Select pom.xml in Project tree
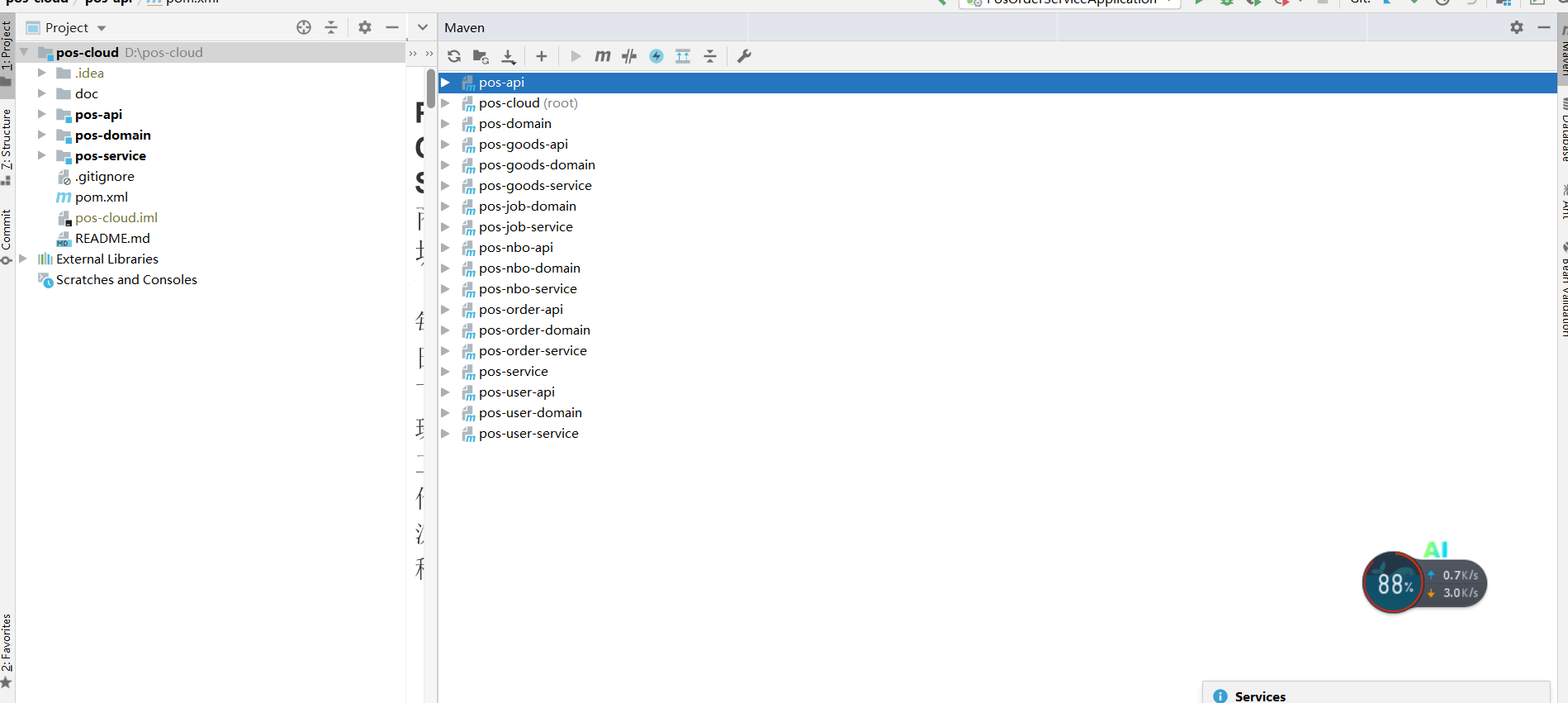The image size is (1568, 703). (x=102, y=197)
